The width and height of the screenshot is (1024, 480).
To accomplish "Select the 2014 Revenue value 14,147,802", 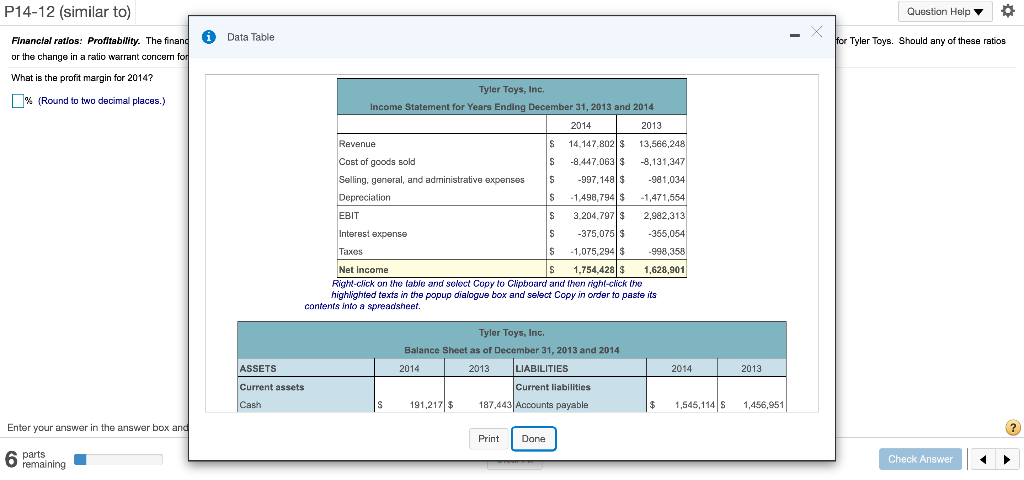I will click(593, 144).
